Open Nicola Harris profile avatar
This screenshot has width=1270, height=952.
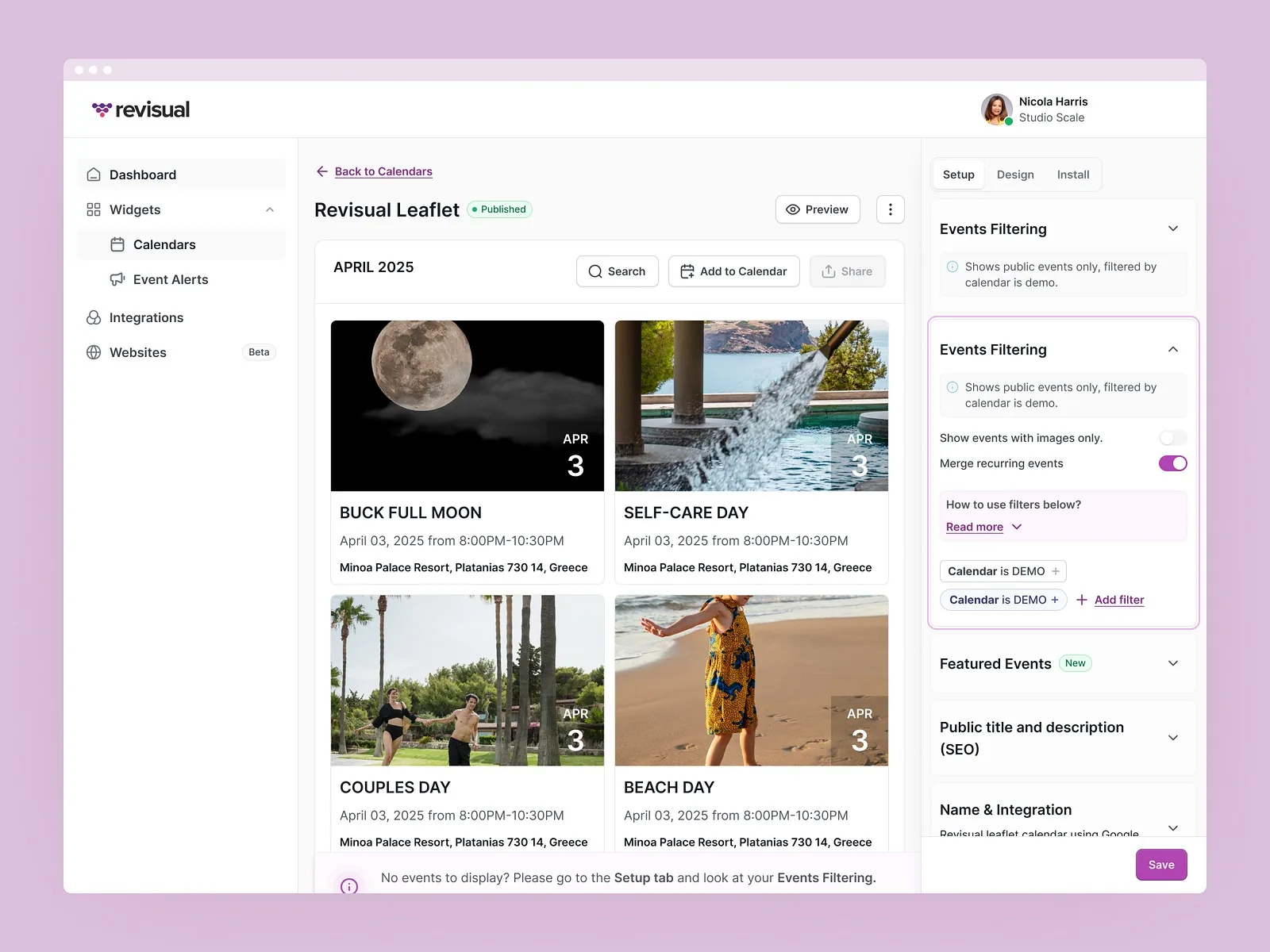(x=996, y=109)
